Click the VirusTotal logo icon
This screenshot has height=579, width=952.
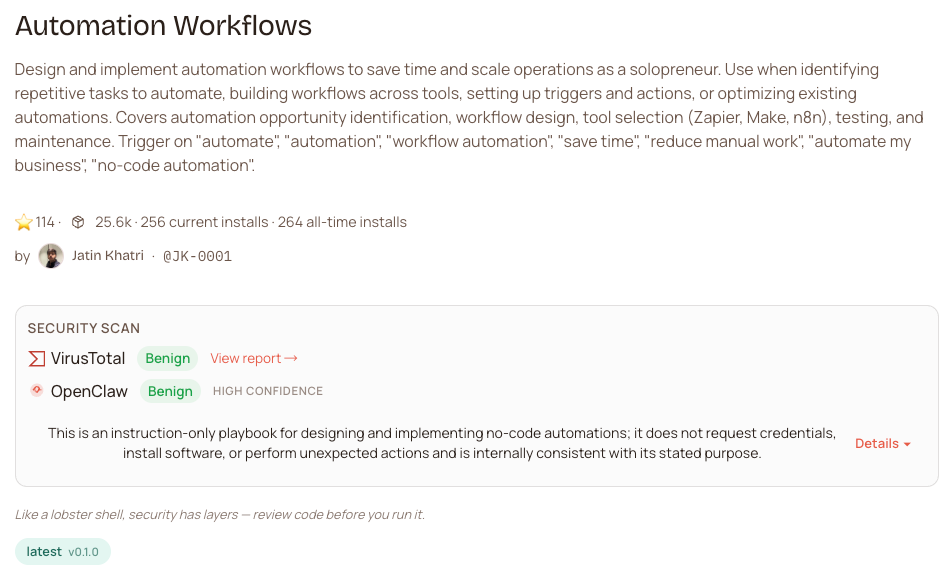point(37,358)
